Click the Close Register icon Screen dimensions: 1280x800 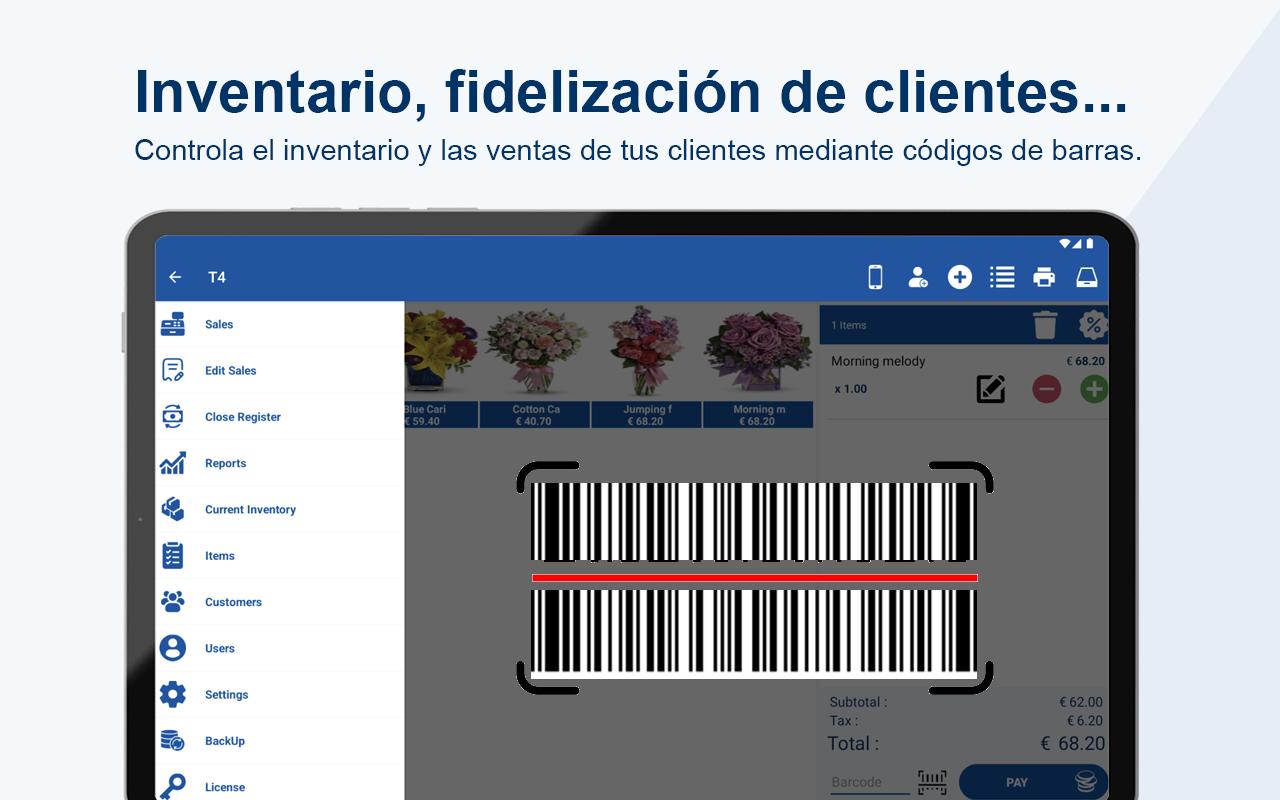(173, 417)
